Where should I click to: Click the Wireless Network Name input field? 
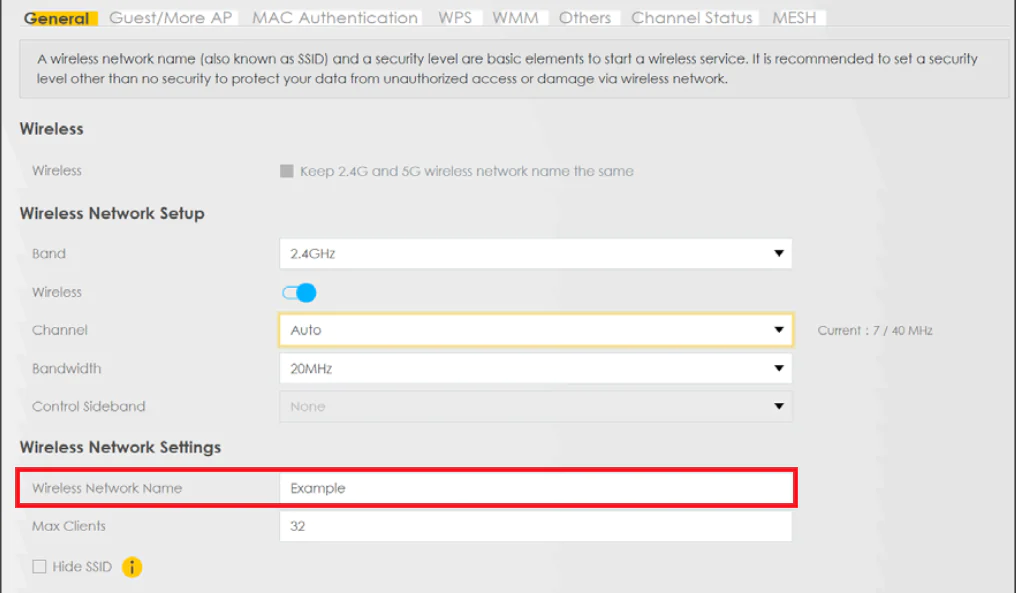coord(535,489)
